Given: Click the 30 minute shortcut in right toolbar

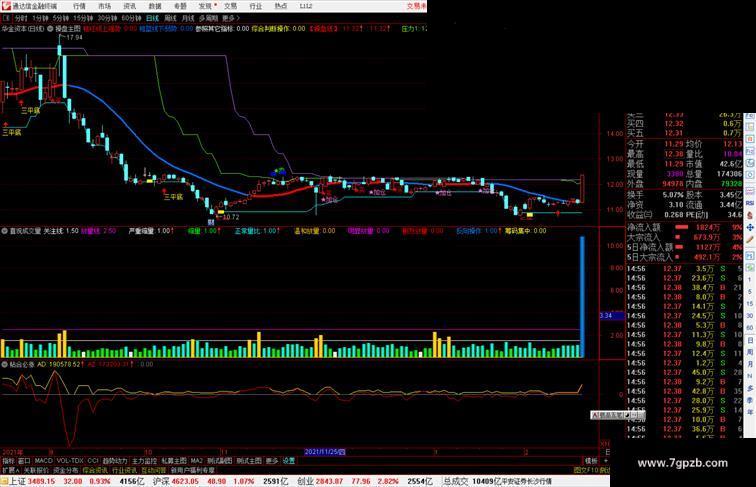Looking at the screenshot, I should point(750,316).
